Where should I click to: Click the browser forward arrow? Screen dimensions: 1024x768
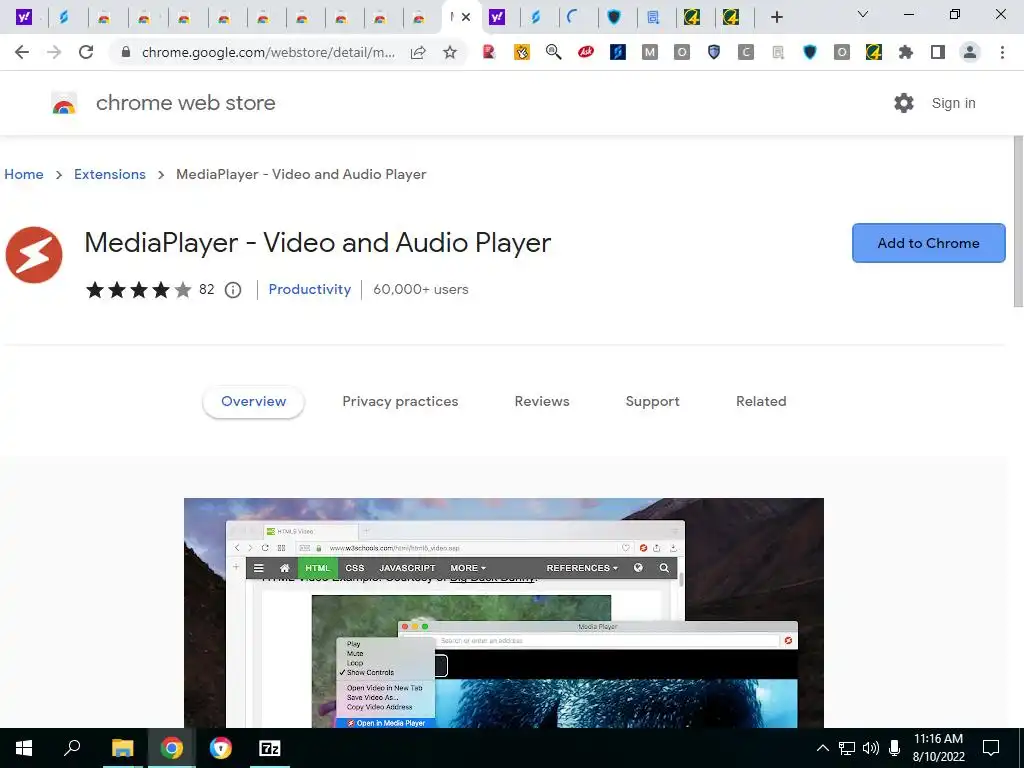(54, 52)
